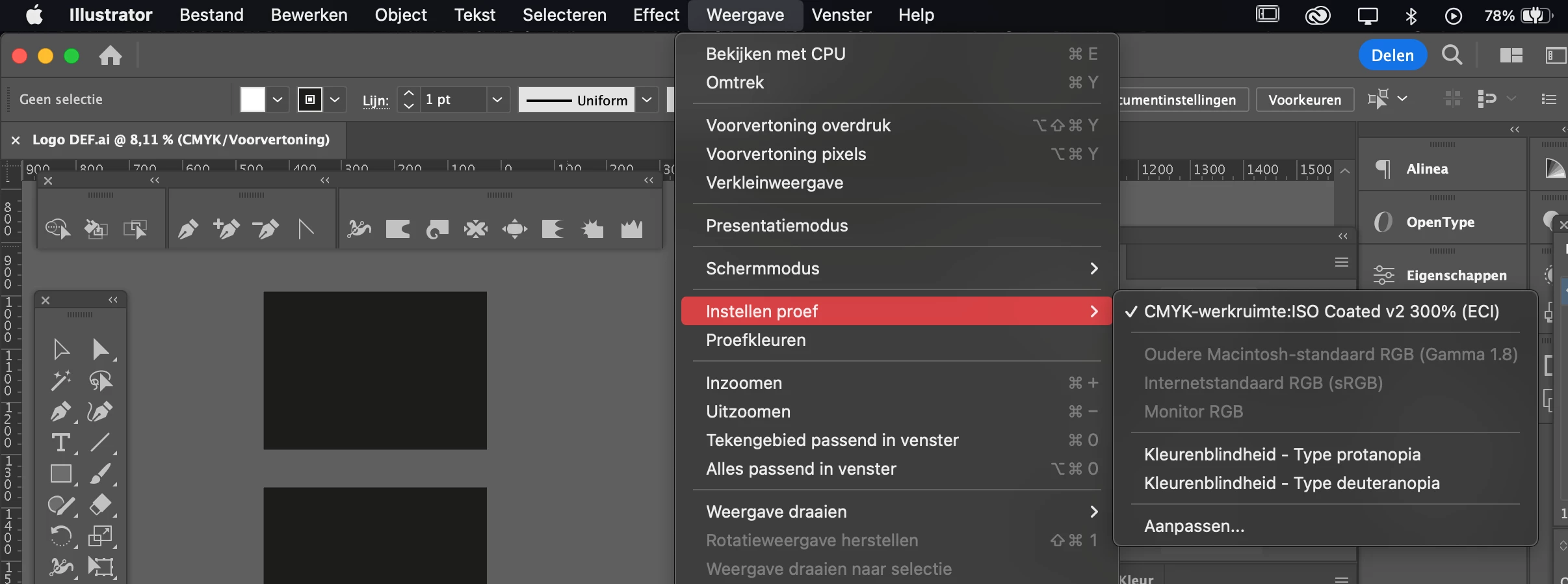Select the Shape Builder tool in the floating toolbar

[x=58, y=229]
